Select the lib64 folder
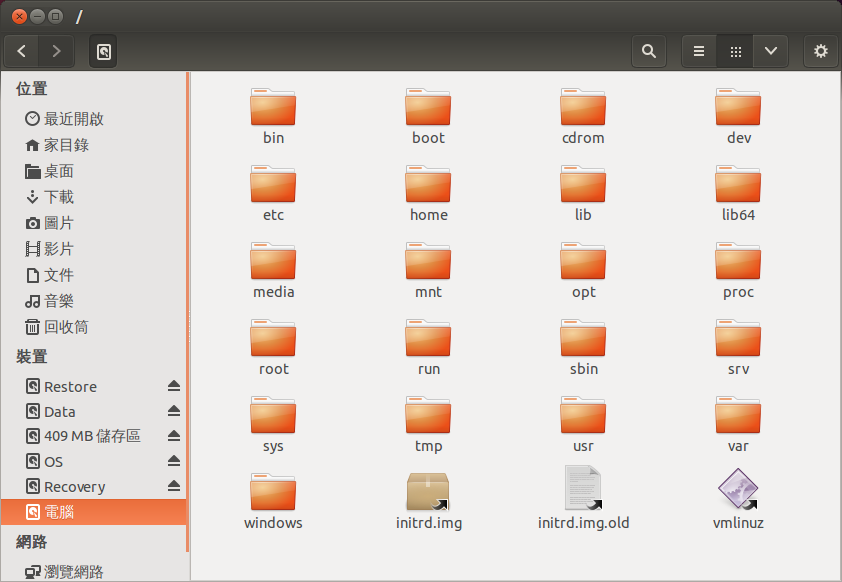The width and height of the screenshot is (842, 582). 738,194
